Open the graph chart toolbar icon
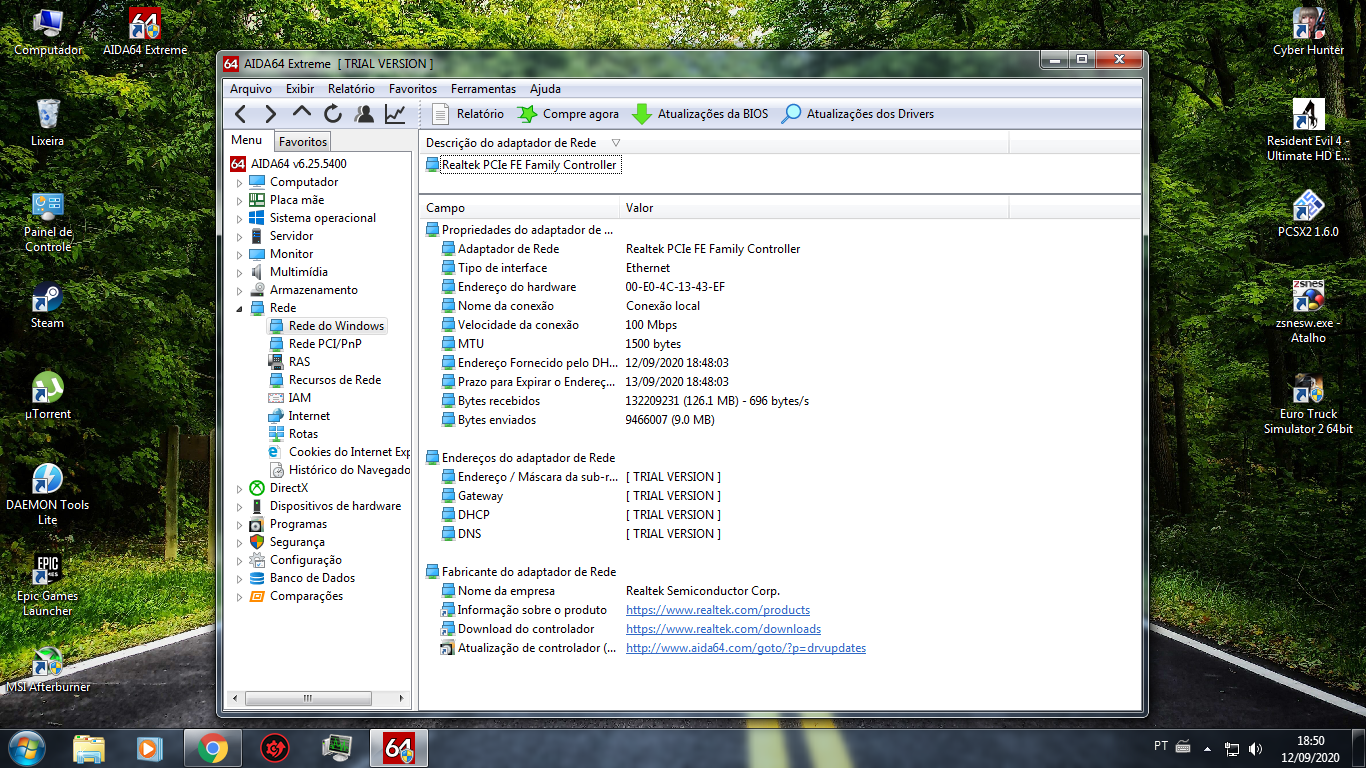Screen dimensions: 1366x768 [x=395, y=114]
